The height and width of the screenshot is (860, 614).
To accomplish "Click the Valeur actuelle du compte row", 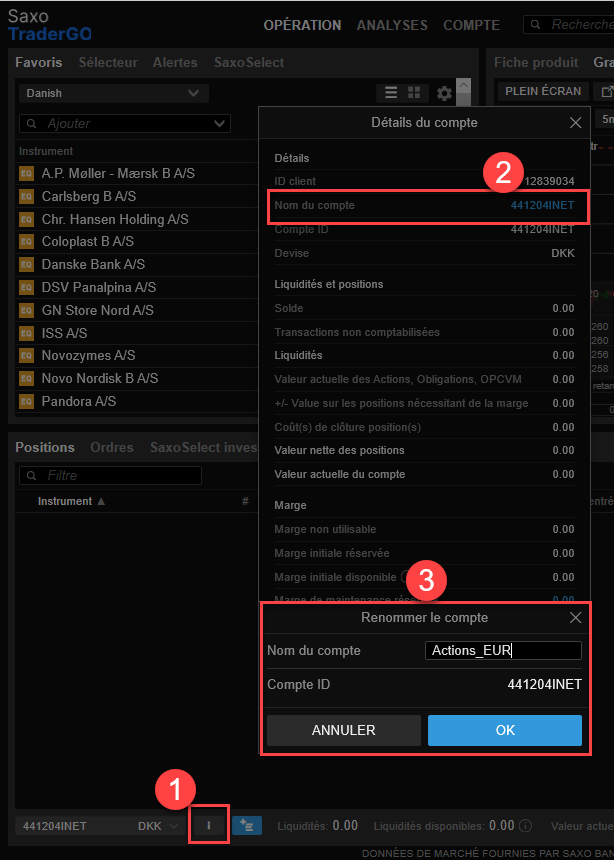I will pos(424,474).
